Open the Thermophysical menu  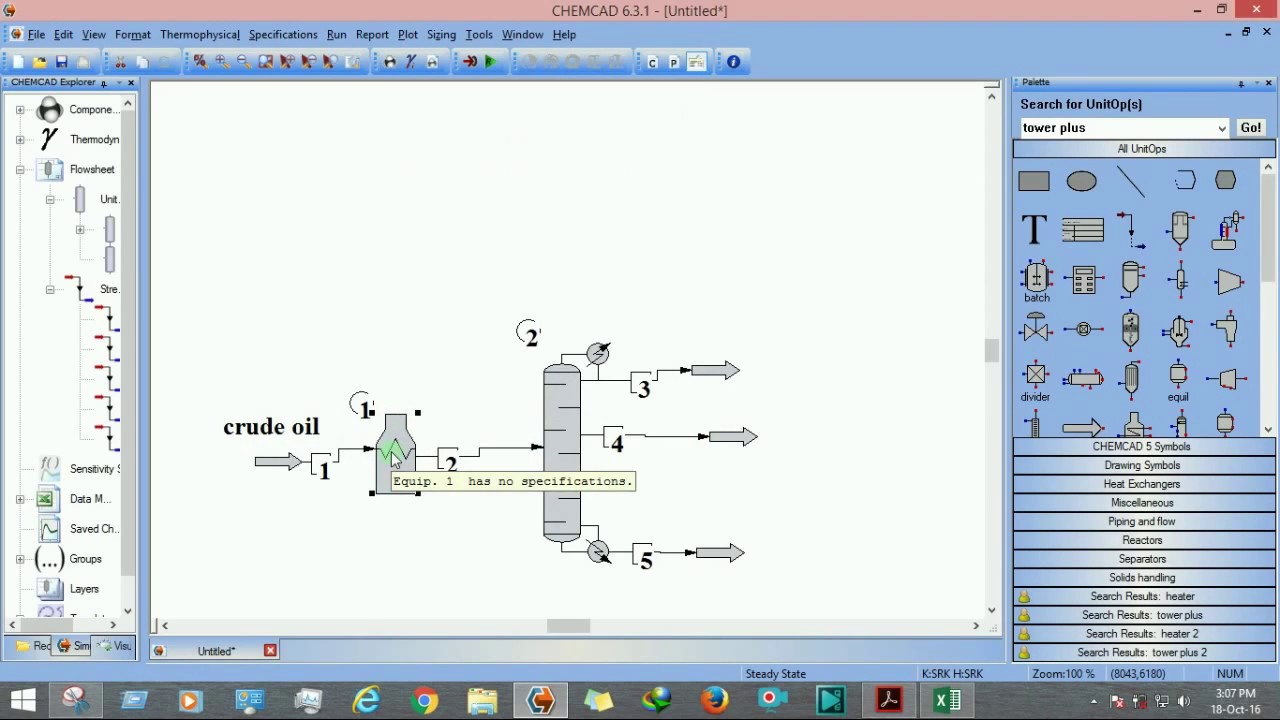200,34
